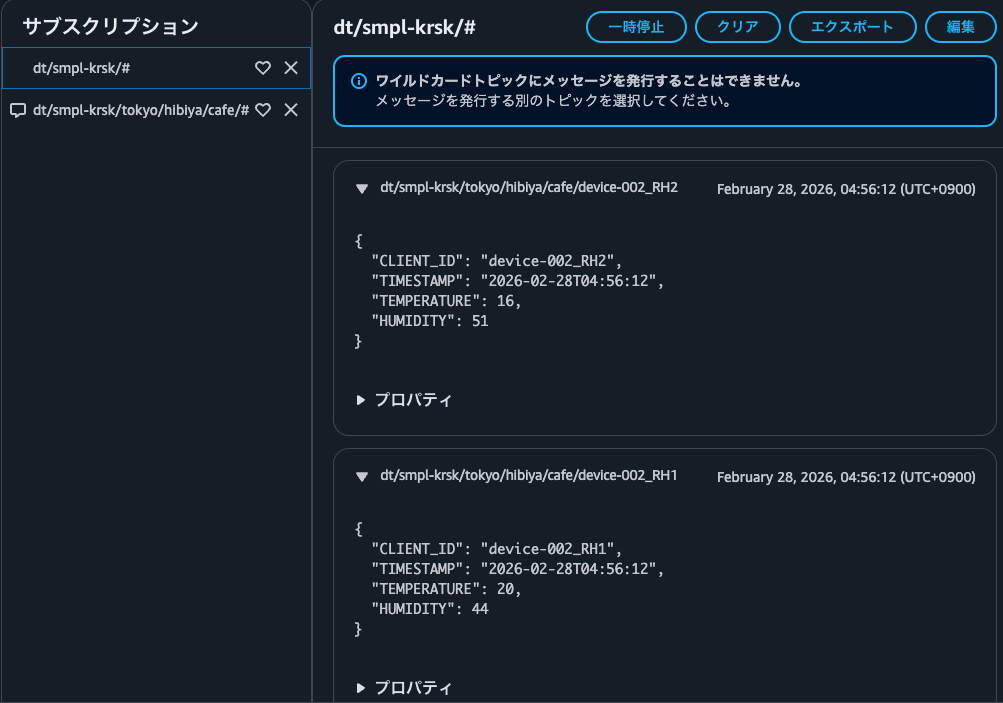The width and height of the screenshot is (1003, 703).
Task: Click the device-002_RH2 topic name header
Action: coord(529,188)
